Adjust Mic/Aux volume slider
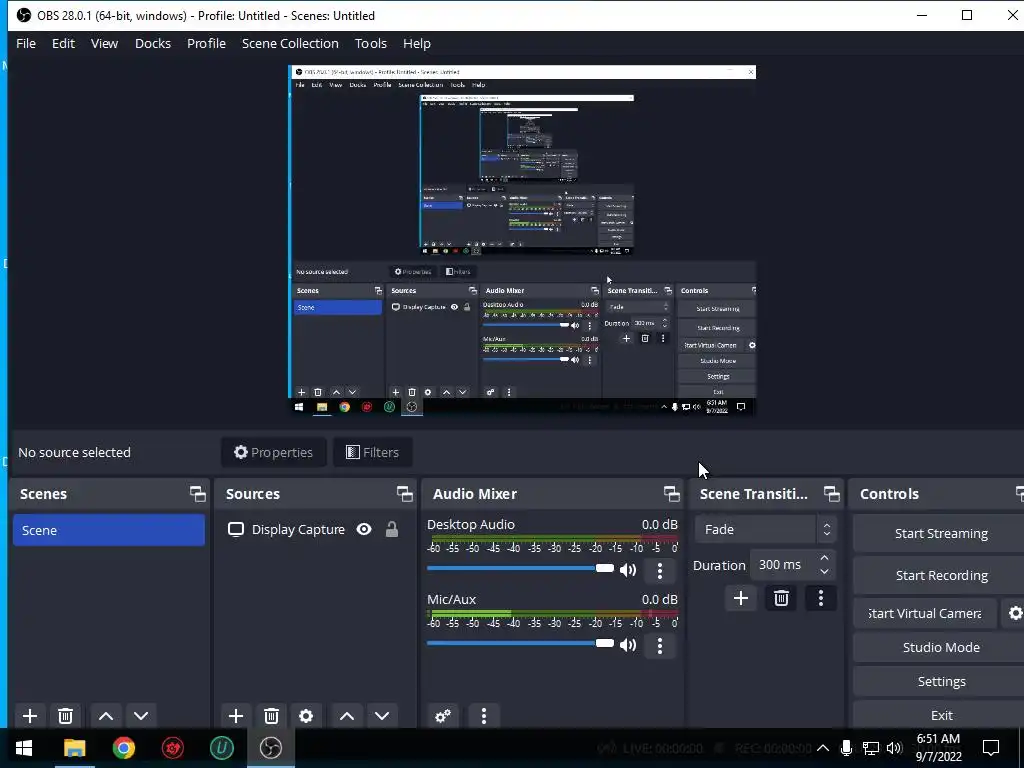The width and height of the screenshot is (1024, 768). tap(520, 643)
